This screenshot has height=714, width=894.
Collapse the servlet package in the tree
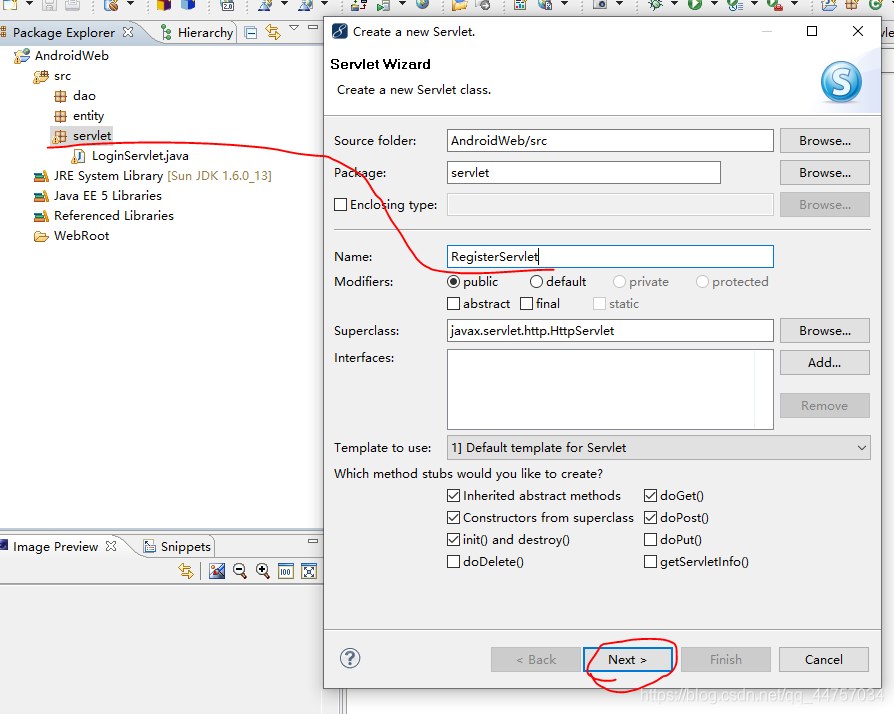(x=49, y=135)
